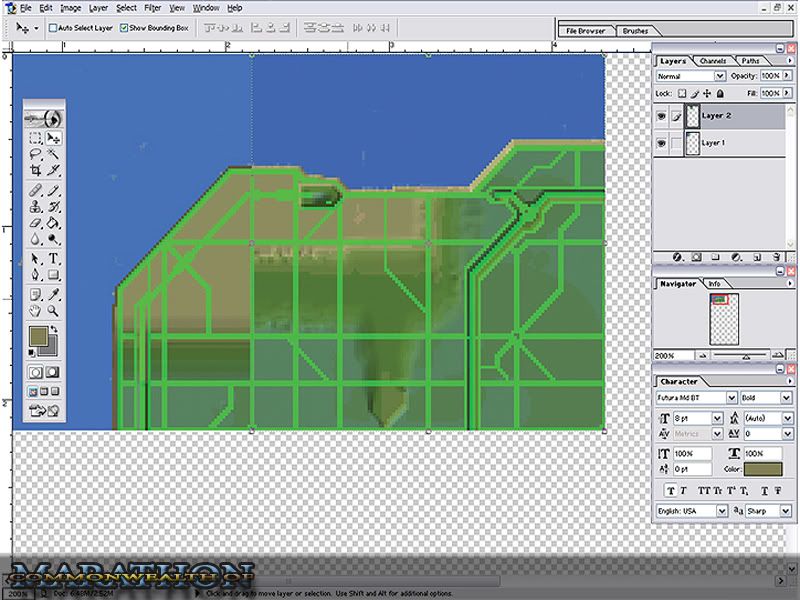The height and width of the screenshot is (600, 800).
Task: Create a new layer set folder
Action: 716,257
